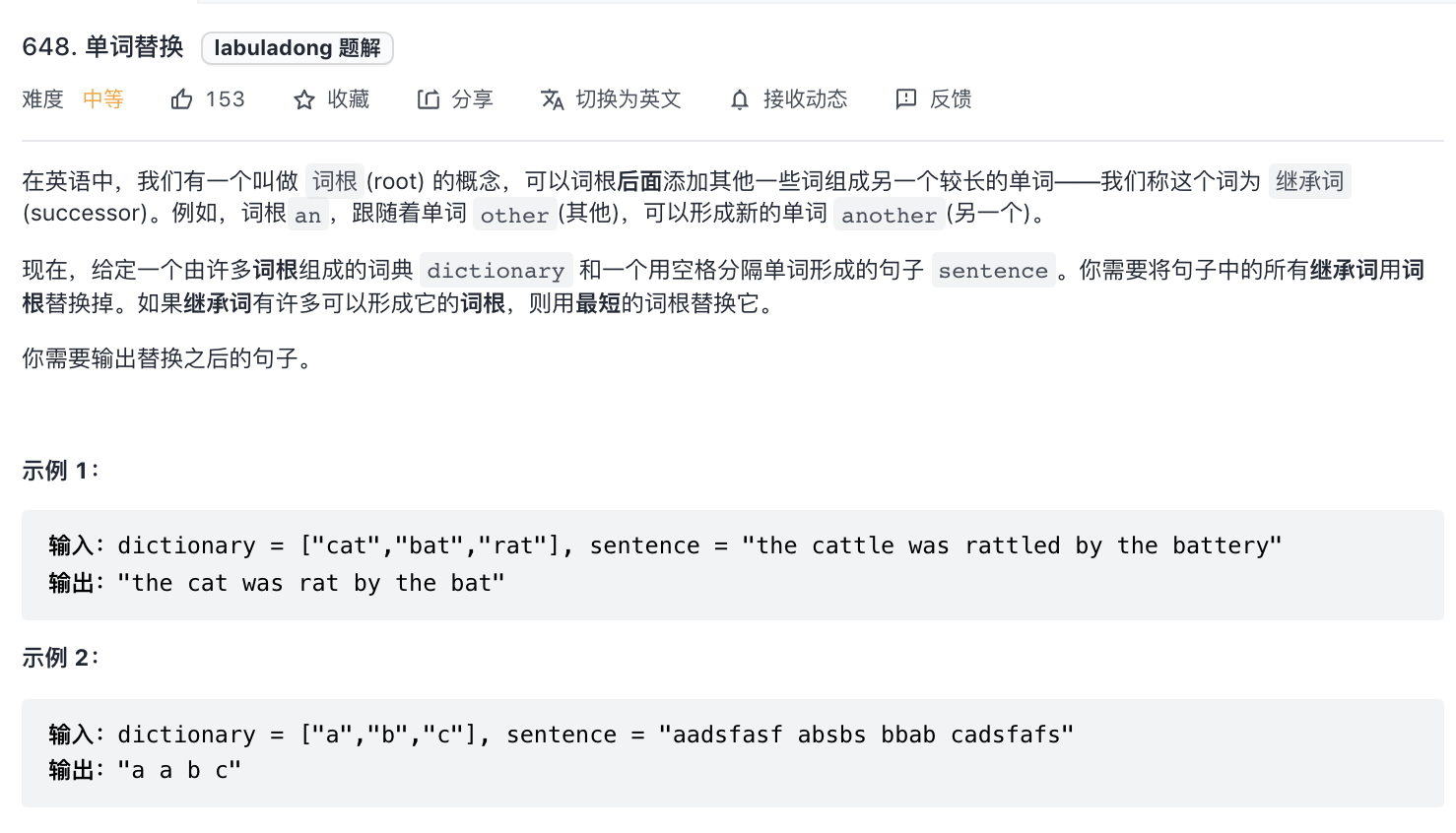This screenshot has width=1456, height=833.
Task: Click the feedback speech-bubble icon
Action: click(x=905, y=99)
